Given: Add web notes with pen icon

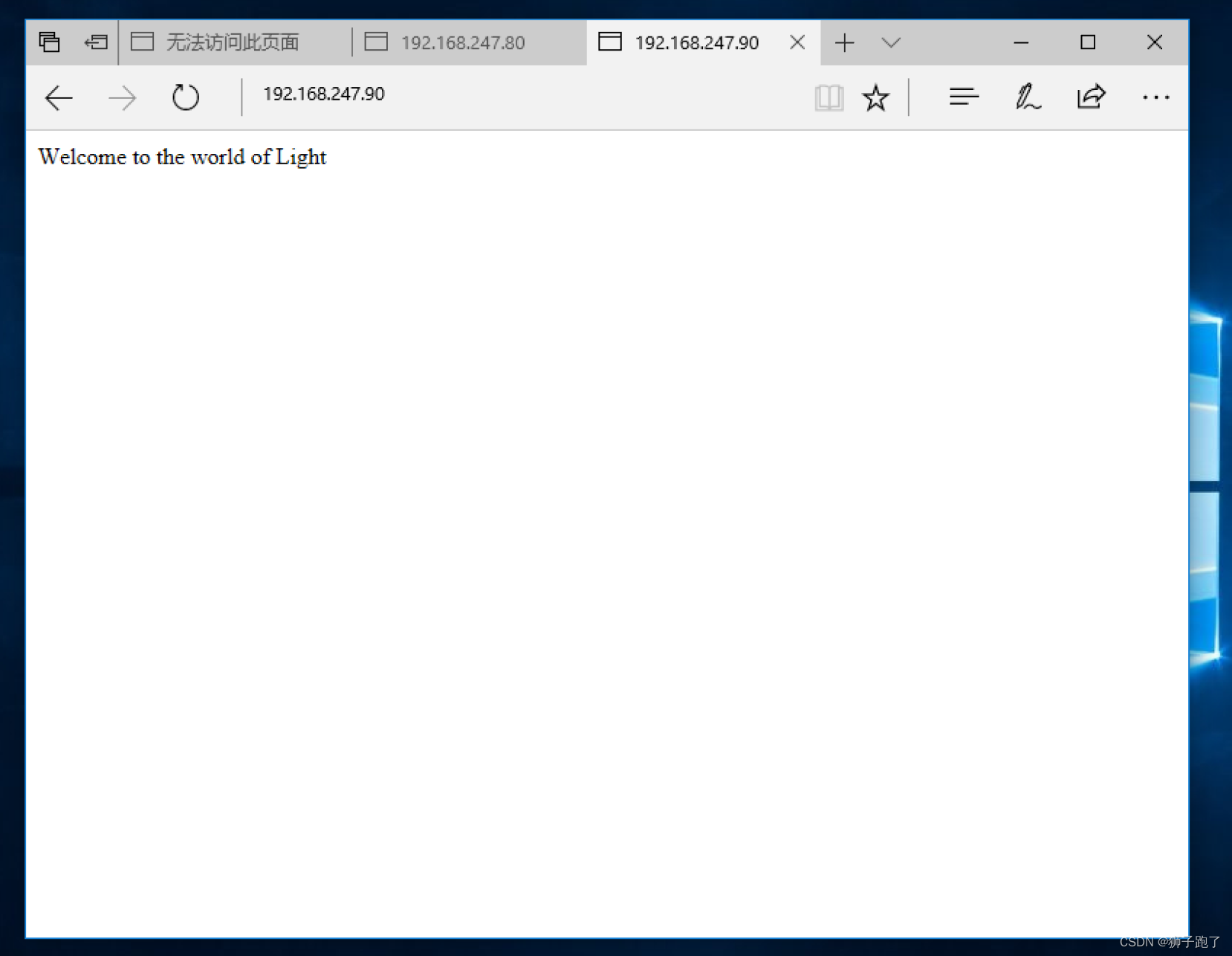Looking at the screenshot, I should tap(1028, 97).
